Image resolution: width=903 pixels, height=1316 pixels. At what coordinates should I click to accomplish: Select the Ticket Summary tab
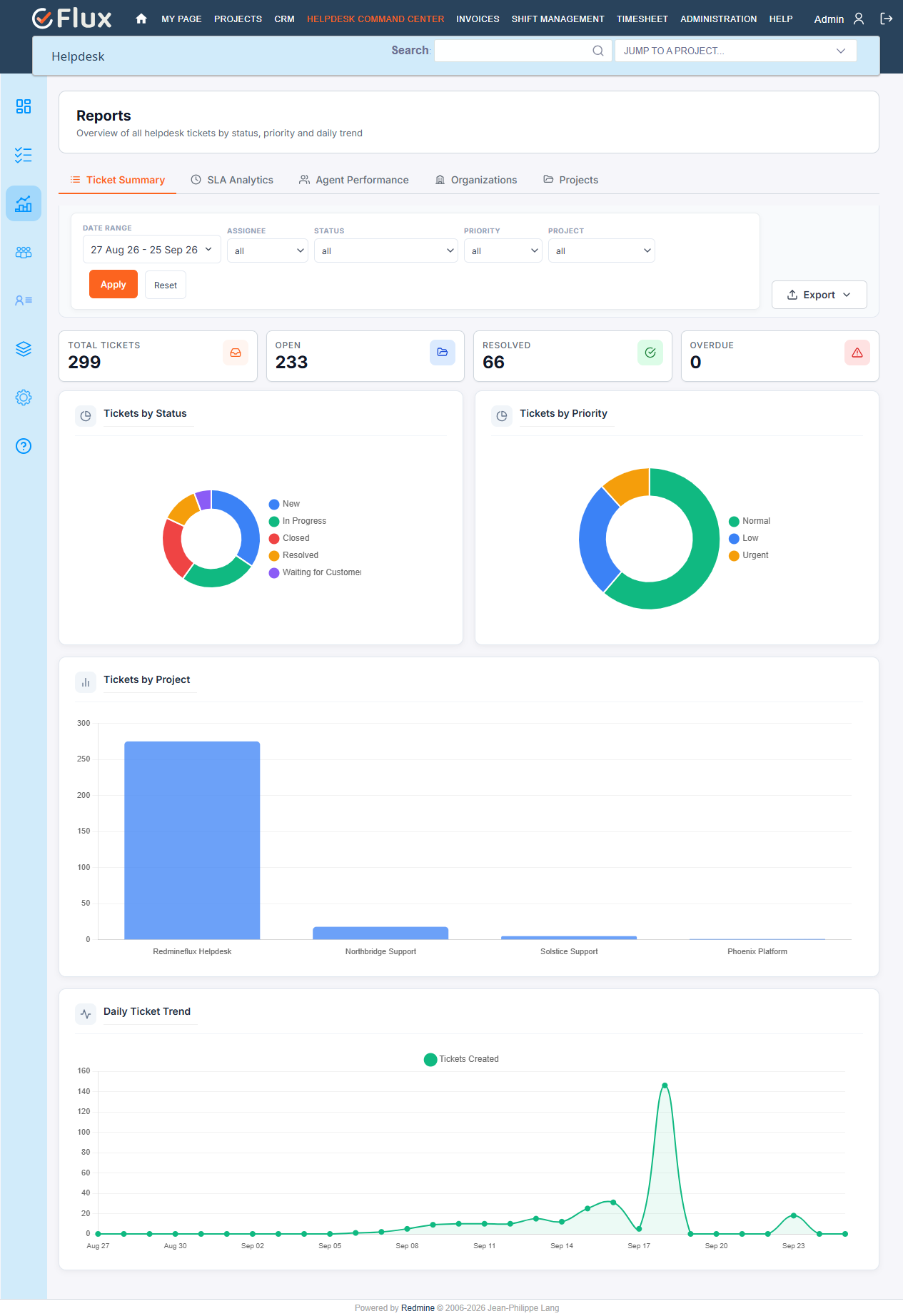[118, 180]
